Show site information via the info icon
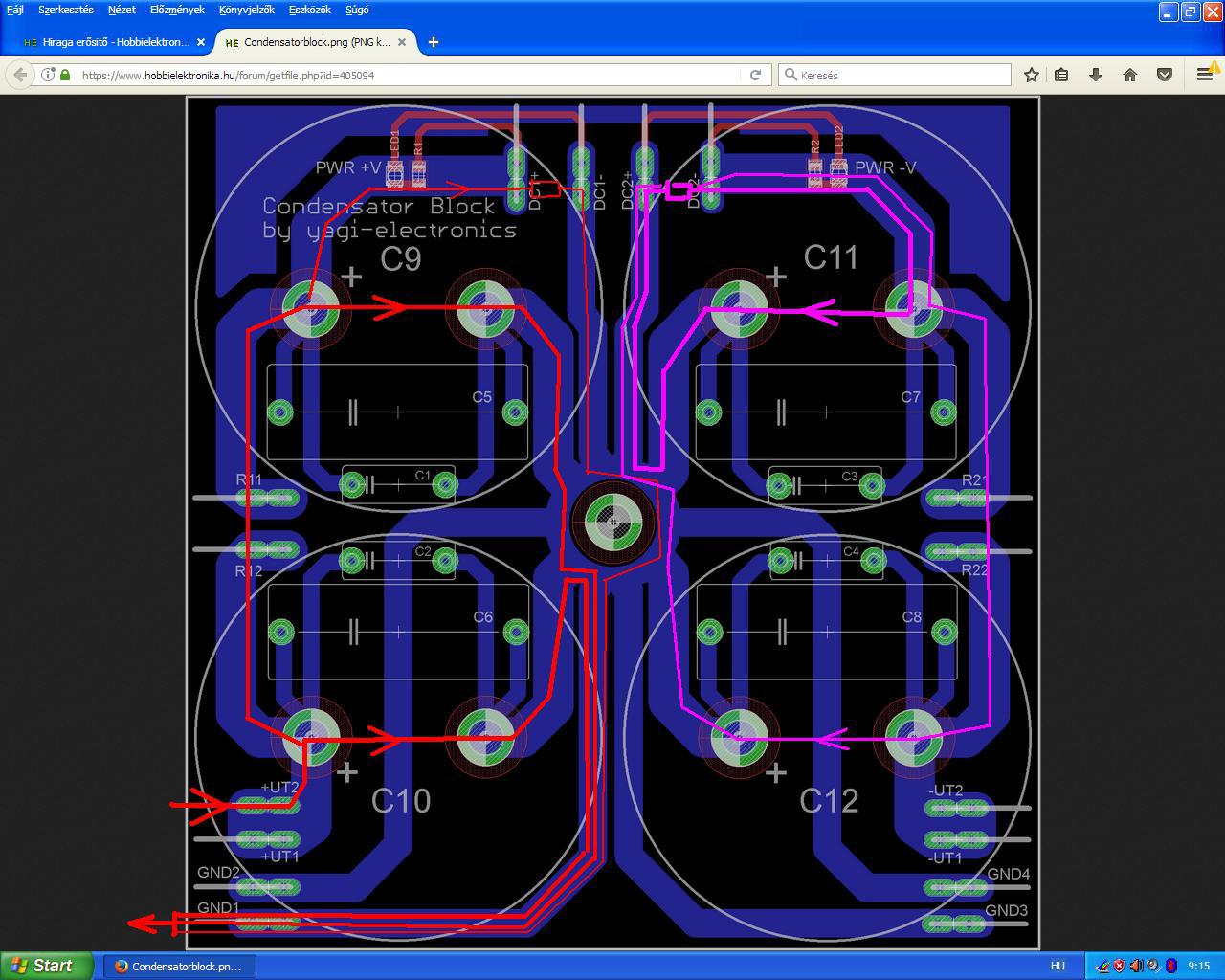The width and height of the screenshot is (1225, 980). [48, 75]
